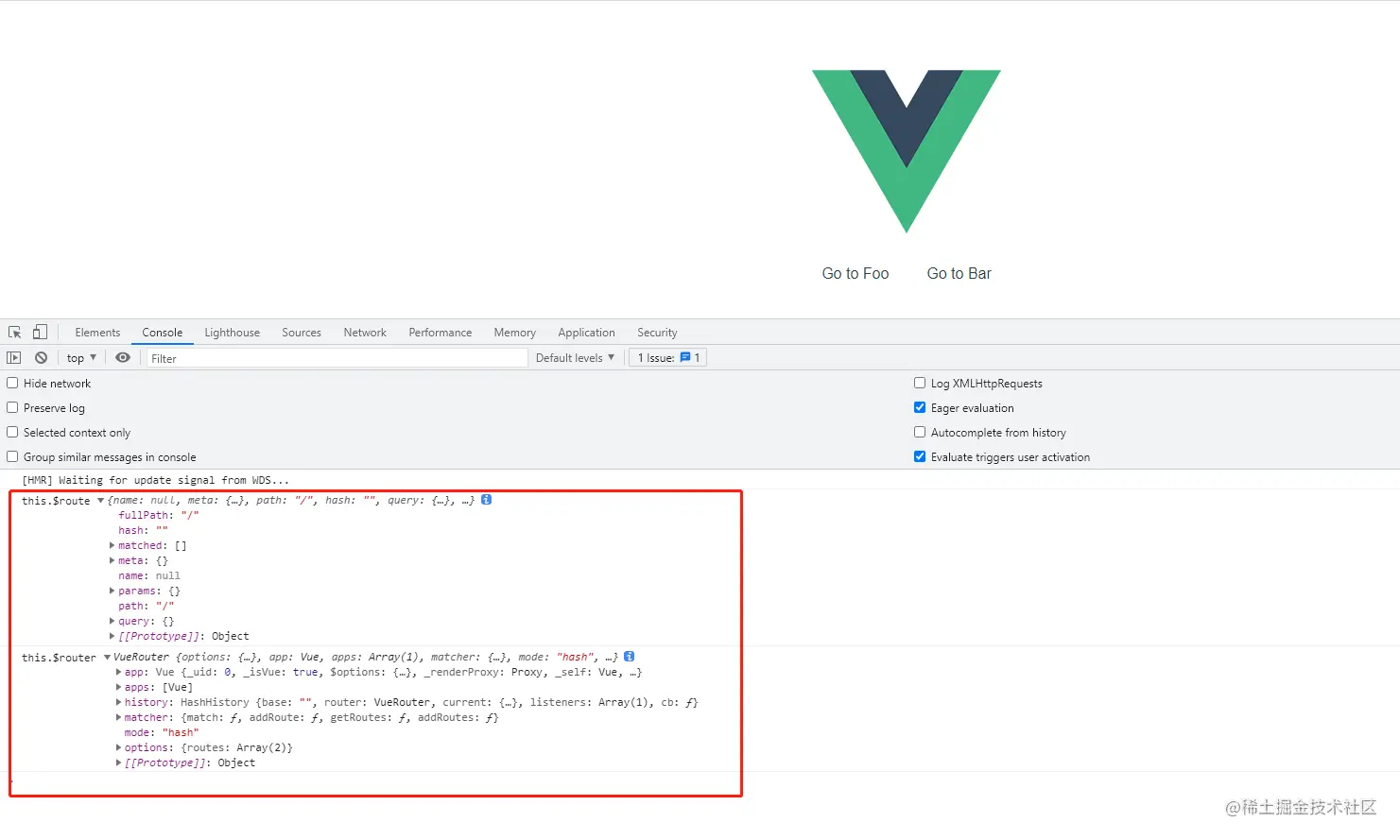Expand the query object entry

pos(112,621)
